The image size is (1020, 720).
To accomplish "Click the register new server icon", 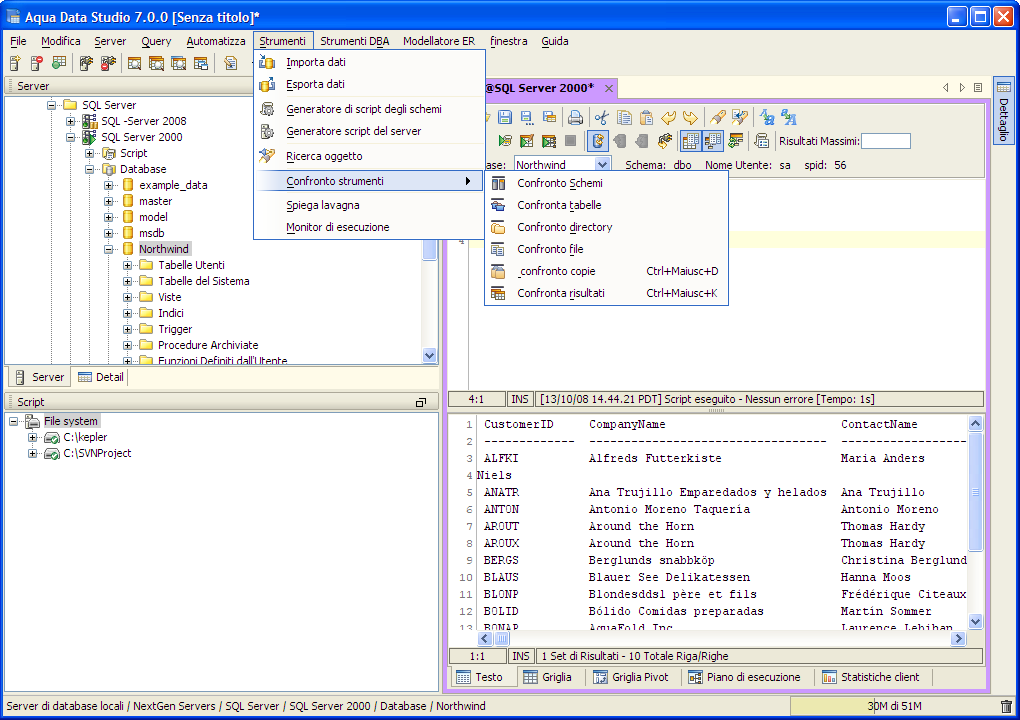I will coord(16,63).
